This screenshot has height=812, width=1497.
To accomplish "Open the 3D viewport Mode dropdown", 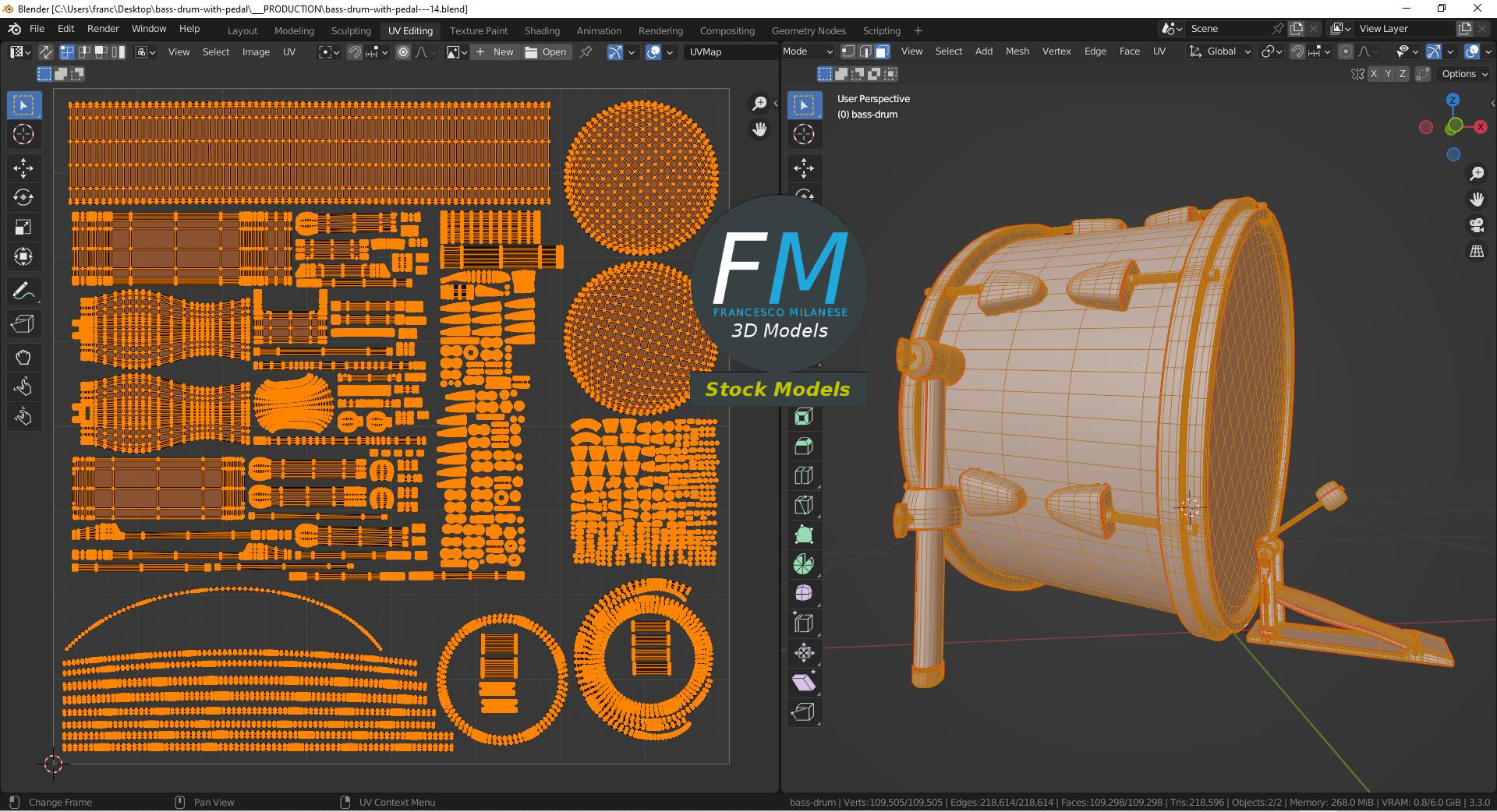I will tap(808, 51).
